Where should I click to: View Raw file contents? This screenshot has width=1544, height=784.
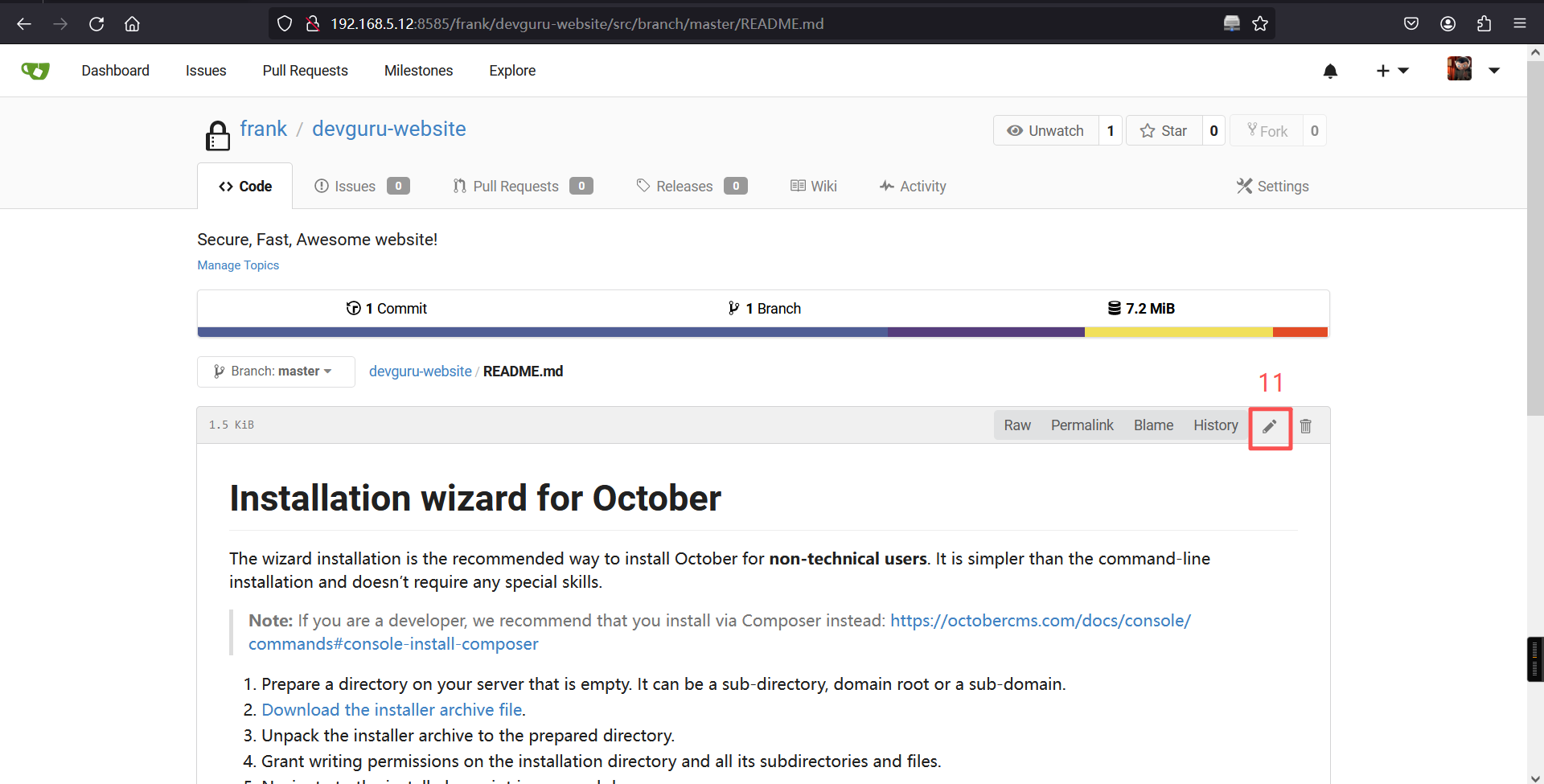click(x=1017, y=425)
